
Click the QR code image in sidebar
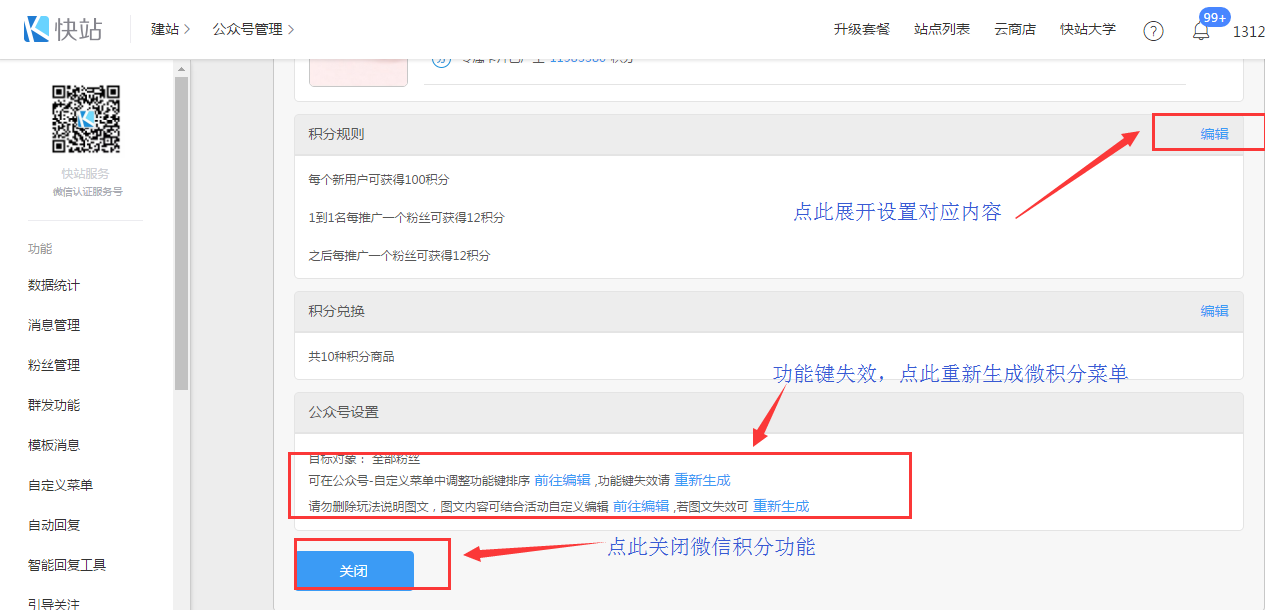(x=86, y=119)
